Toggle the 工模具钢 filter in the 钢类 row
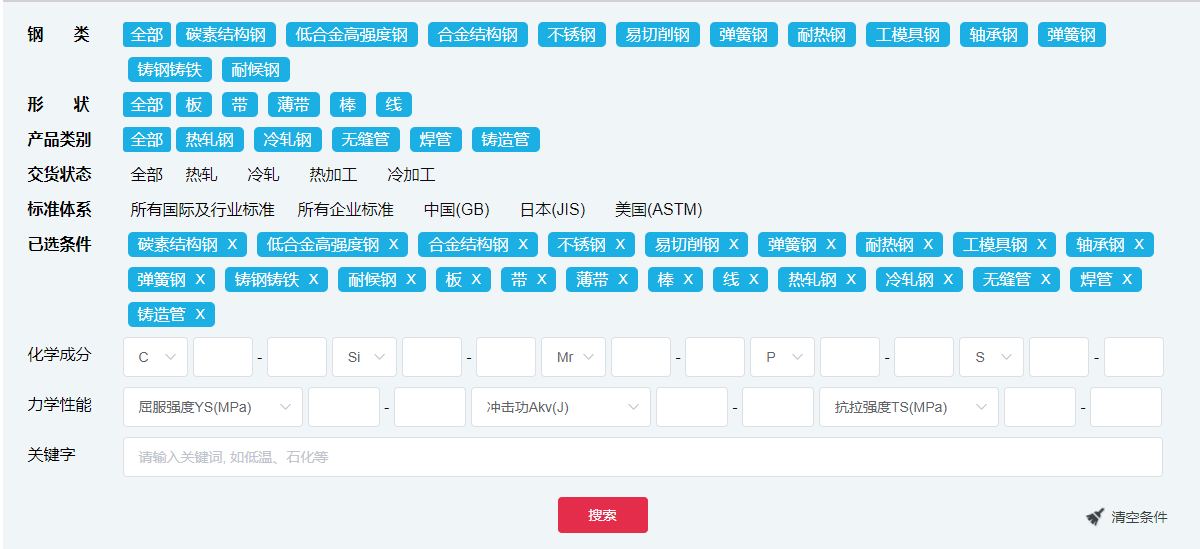1200x549 pixels. (907, 35)
